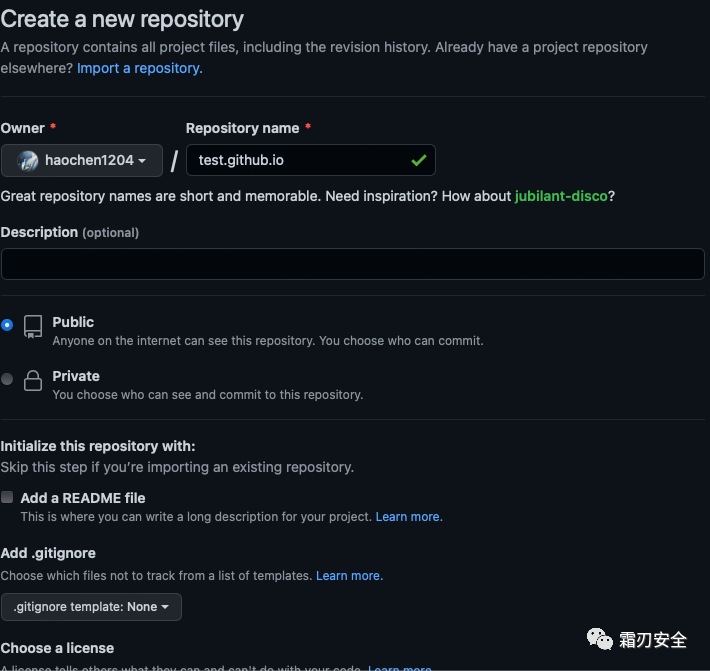The height and width of the screenshot is (671, 710).
Task: Click the Create a new repository heading
Action: [122, 18]
